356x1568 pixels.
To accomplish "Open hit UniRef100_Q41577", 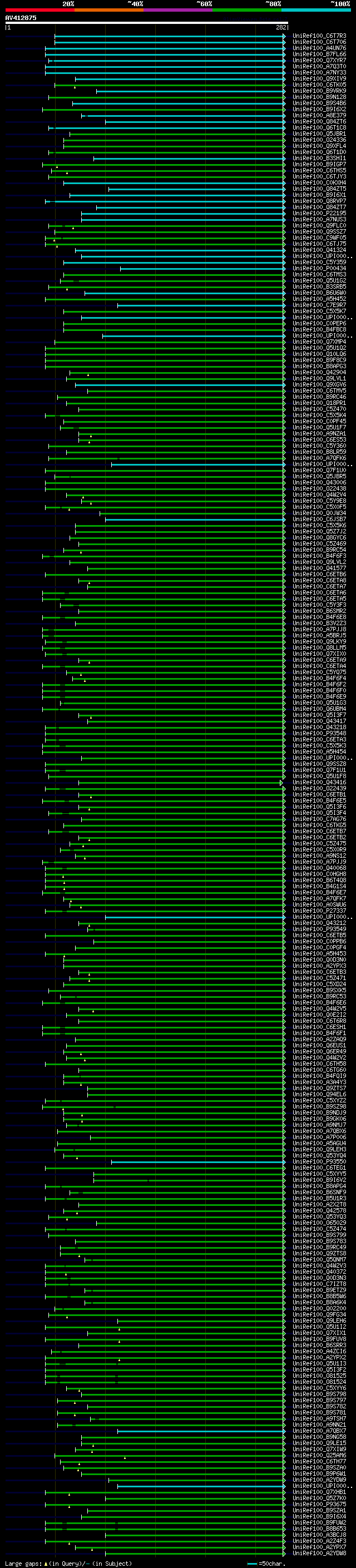I will 319,568.
